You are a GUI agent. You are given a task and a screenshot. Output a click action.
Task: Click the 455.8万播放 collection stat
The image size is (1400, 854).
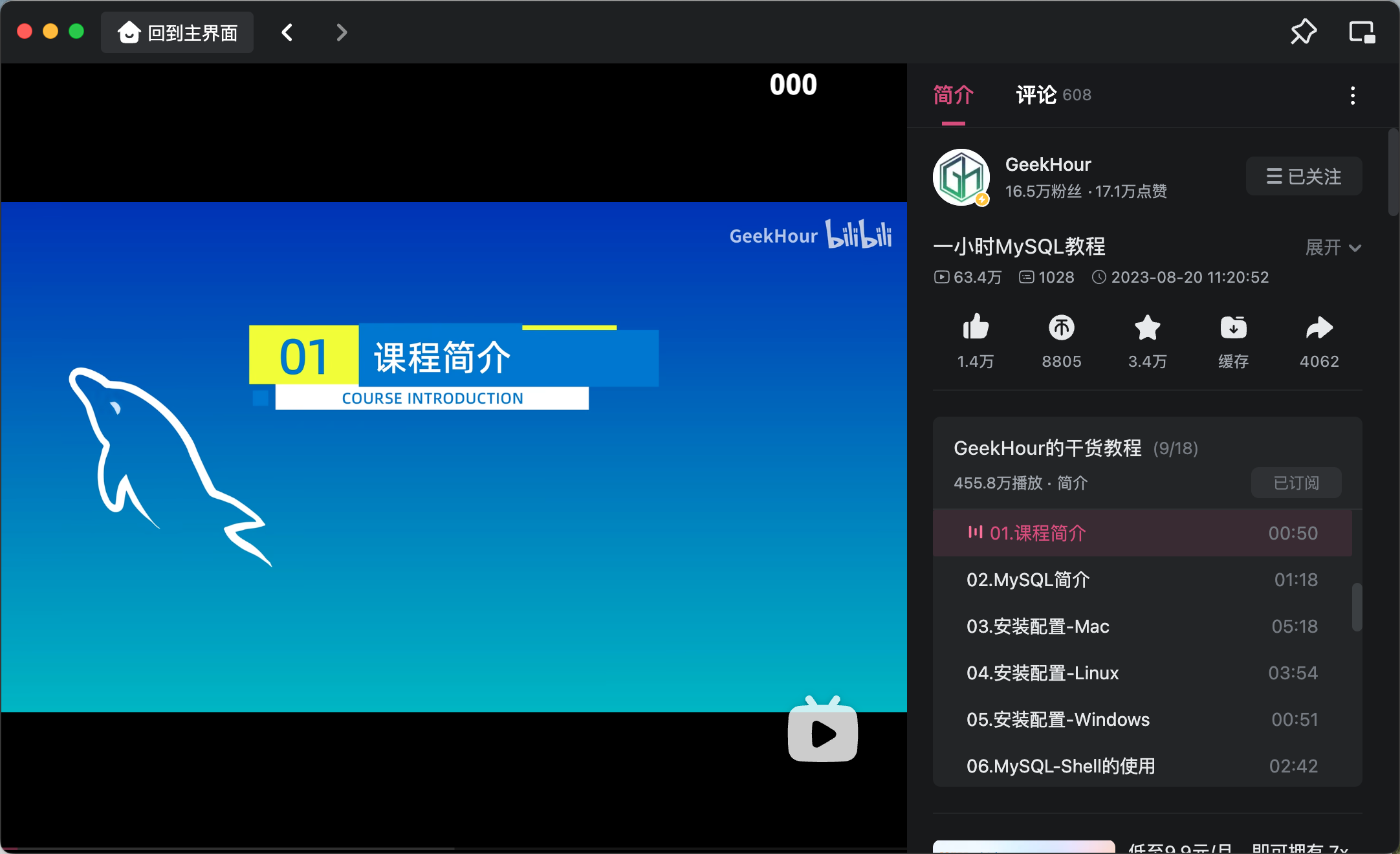pyautogui.click(x=998, y=483)
